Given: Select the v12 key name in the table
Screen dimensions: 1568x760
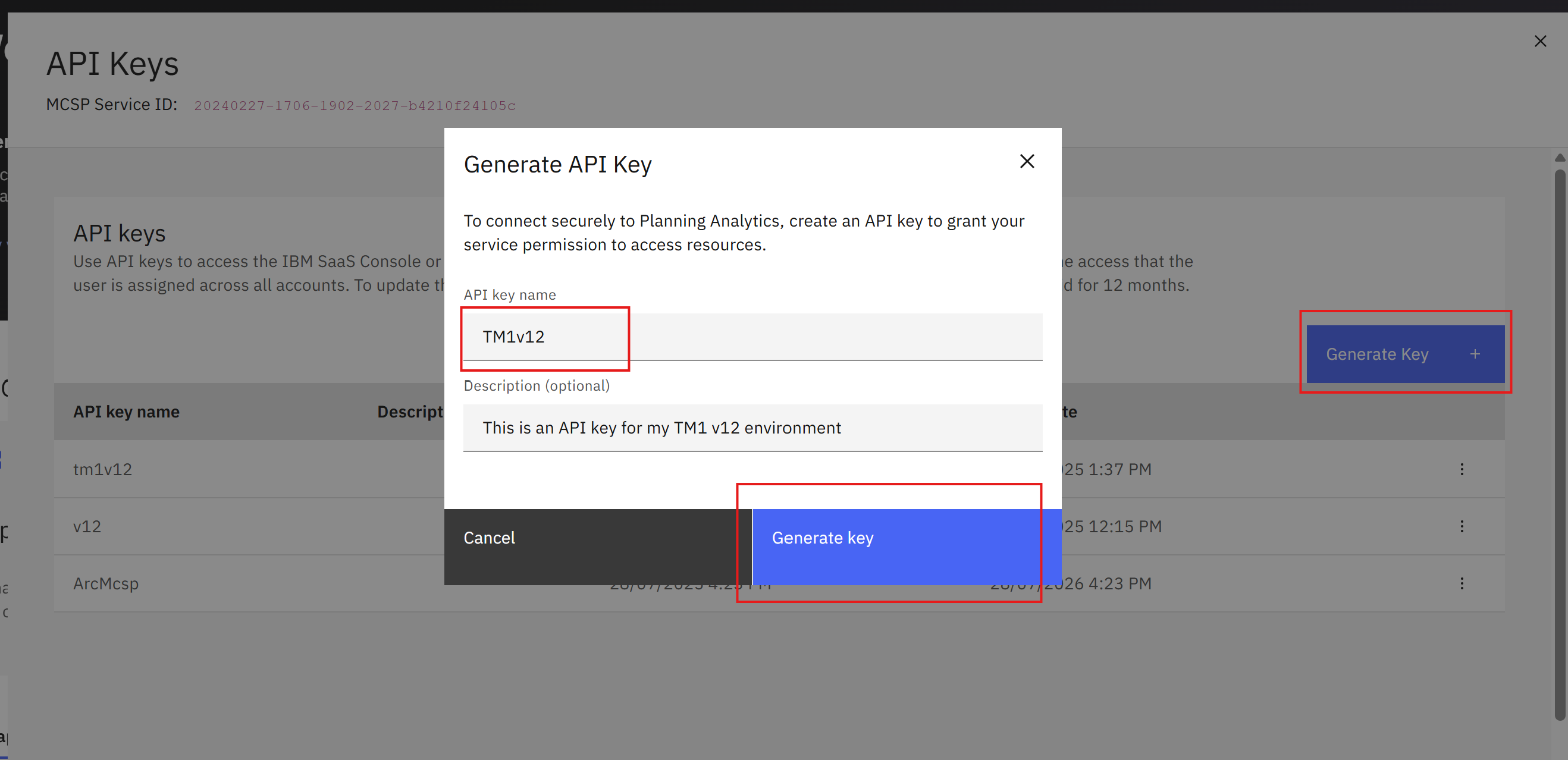Looking at the screenshot, I should 87,526.
